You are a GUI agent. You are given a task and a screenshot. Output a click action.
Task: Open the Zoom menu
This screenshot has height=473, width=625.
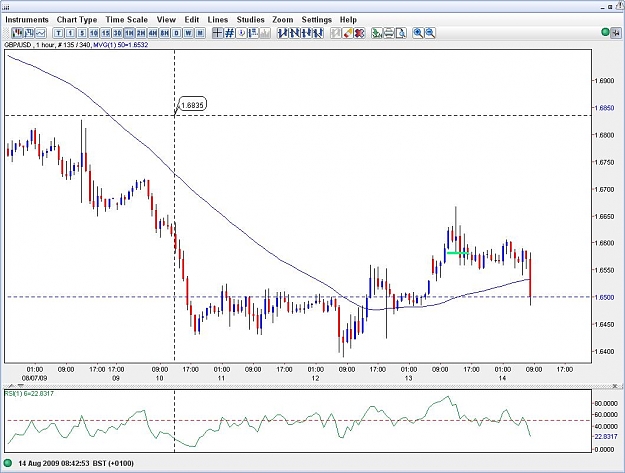coord(283,20)
